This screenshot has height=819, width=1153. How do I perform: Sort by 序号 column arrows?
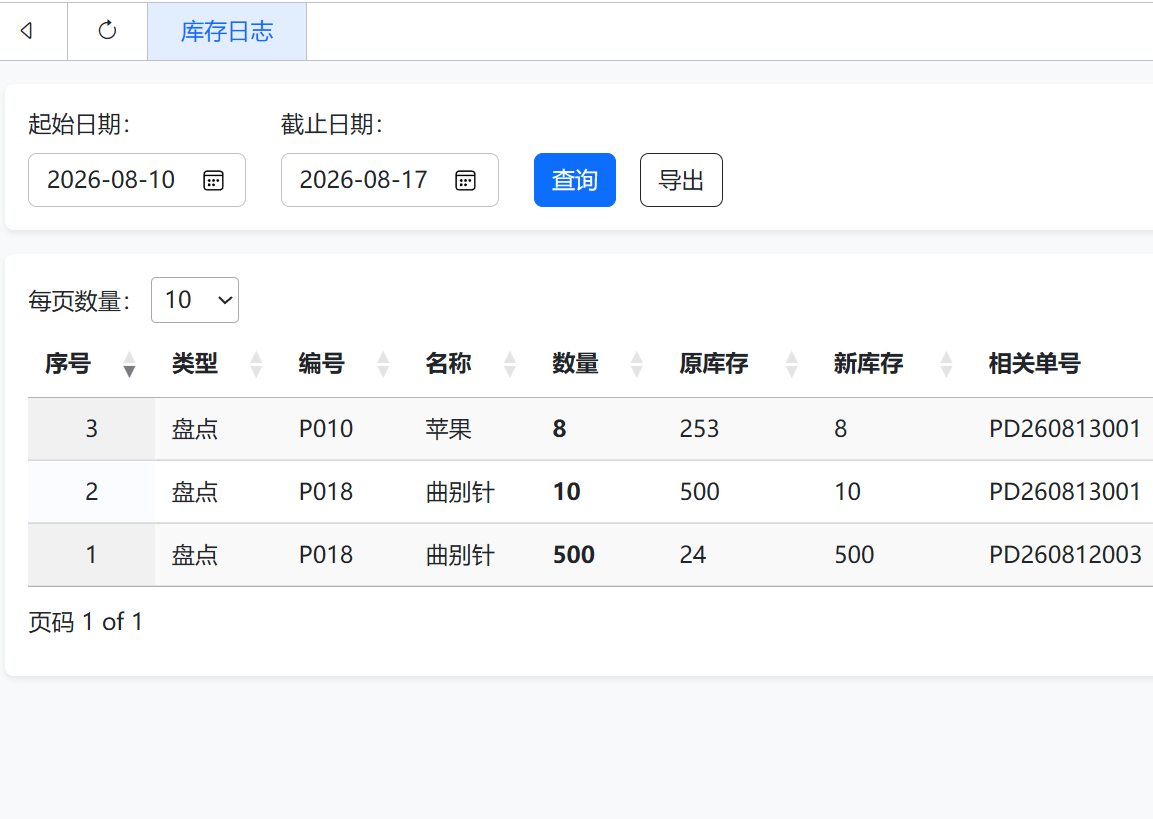click(x=129, y=364)
